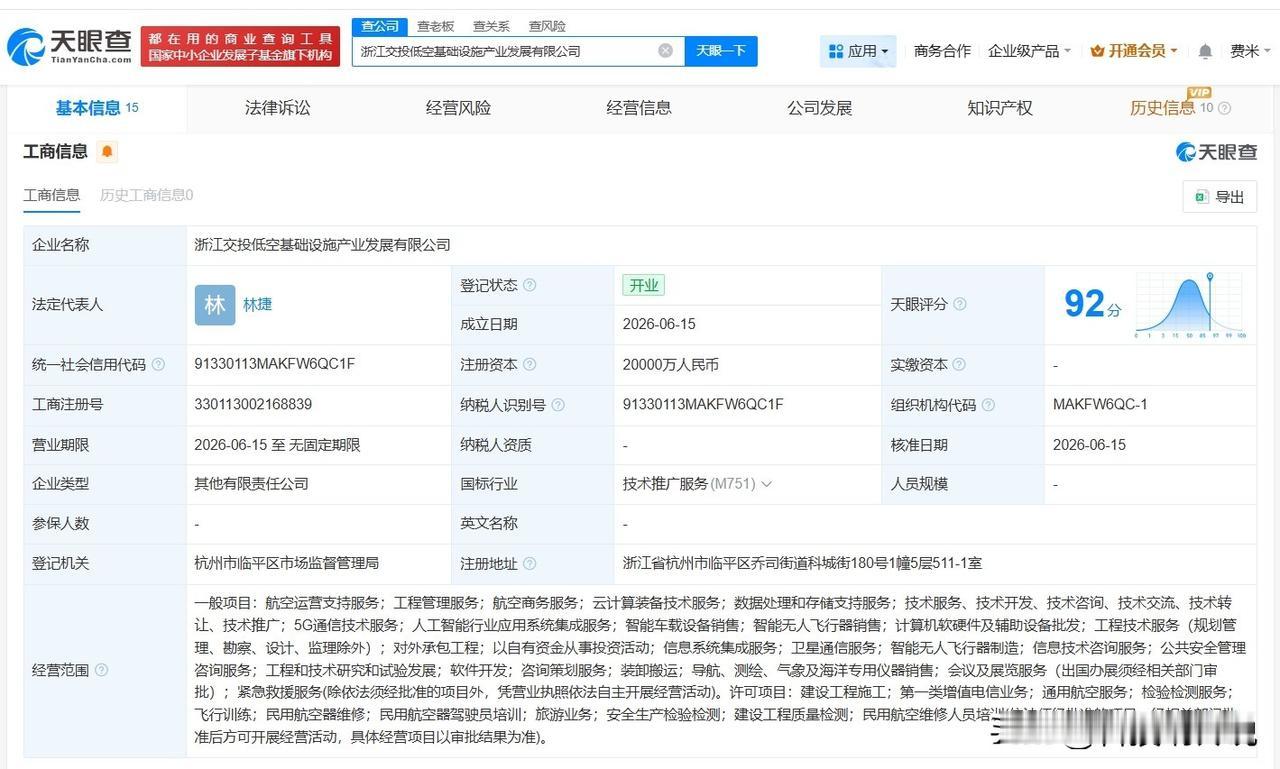Click the 成立日期 value 2026-06-15
Image resolution: width=1280 pixels, height=769 pixels.
point(659,324)
